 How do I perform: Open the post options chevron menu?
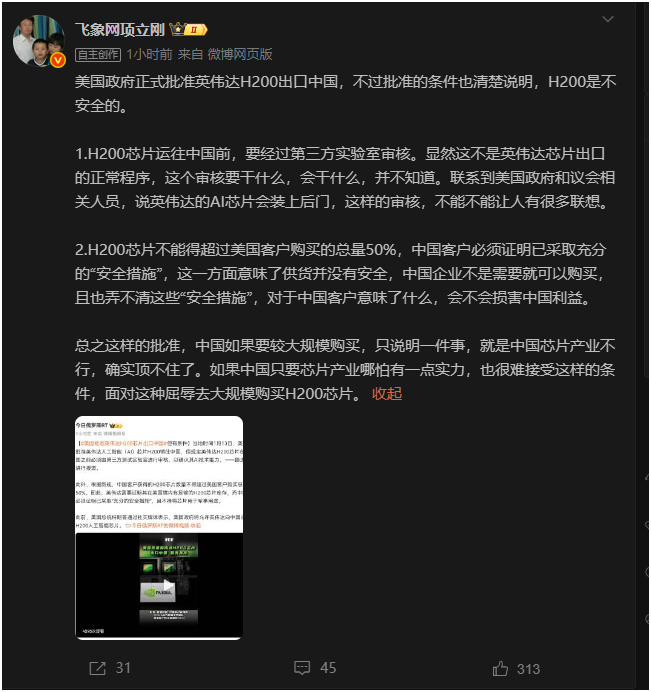(x=608, y=19)
